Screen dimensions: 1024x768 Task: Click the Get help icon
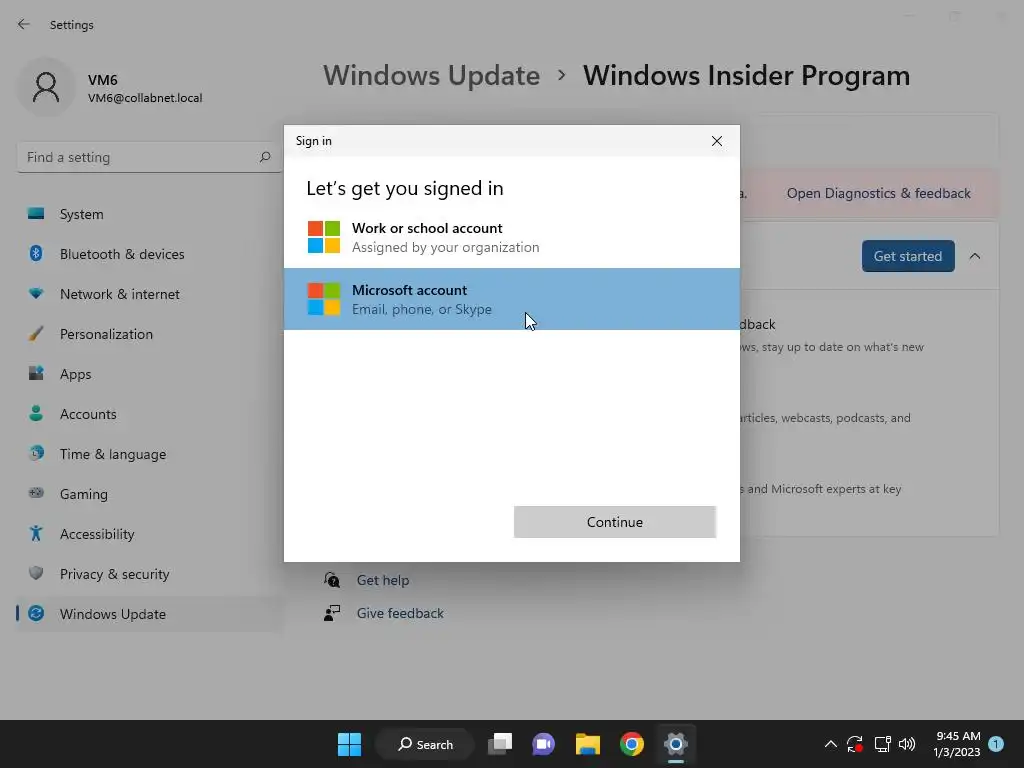click(x=332, y=580)
